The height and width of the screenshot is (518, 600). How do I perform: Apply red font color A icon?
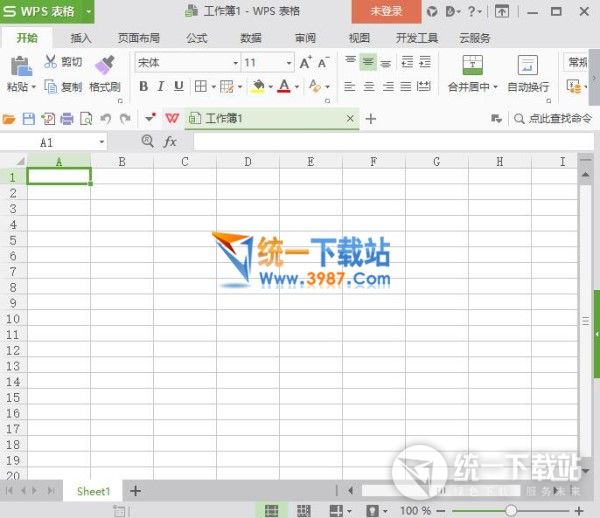point(284,86)
